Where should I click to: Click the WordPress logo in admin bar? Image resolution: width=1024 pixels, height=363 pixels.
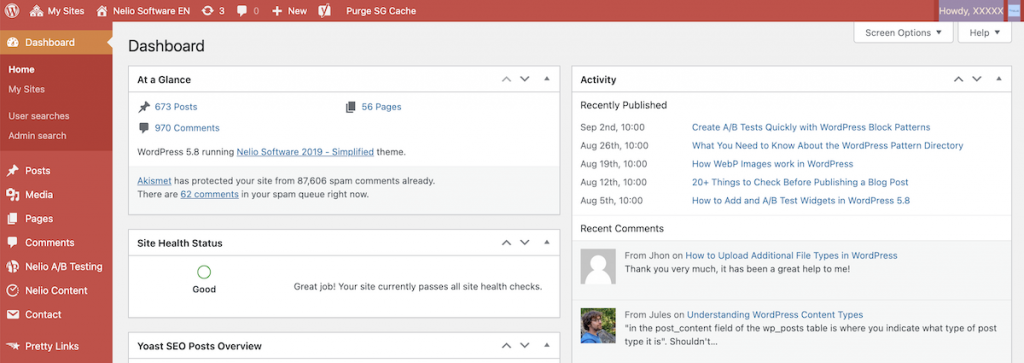click(13, 10)
